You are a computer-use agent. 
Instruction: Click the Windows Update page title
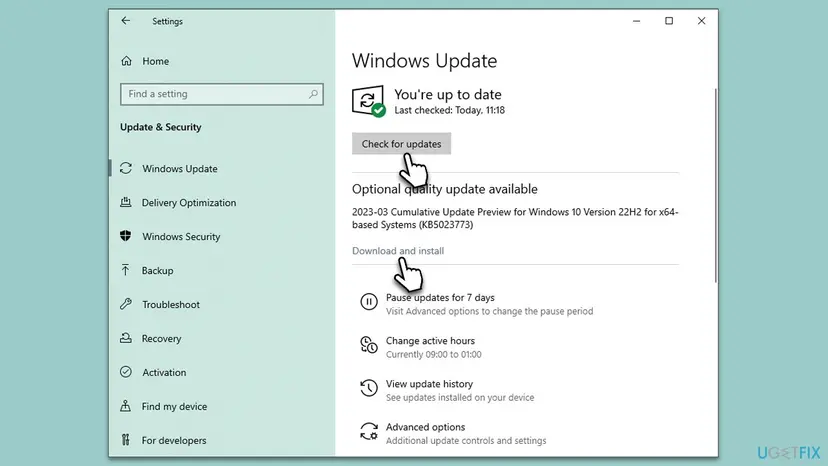[x=425, y=61]
